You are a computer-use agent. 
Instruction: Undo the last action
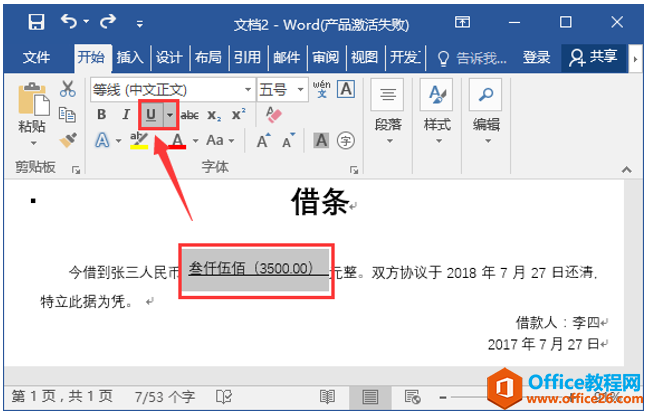pyautogui.click(x=69, y=21)
